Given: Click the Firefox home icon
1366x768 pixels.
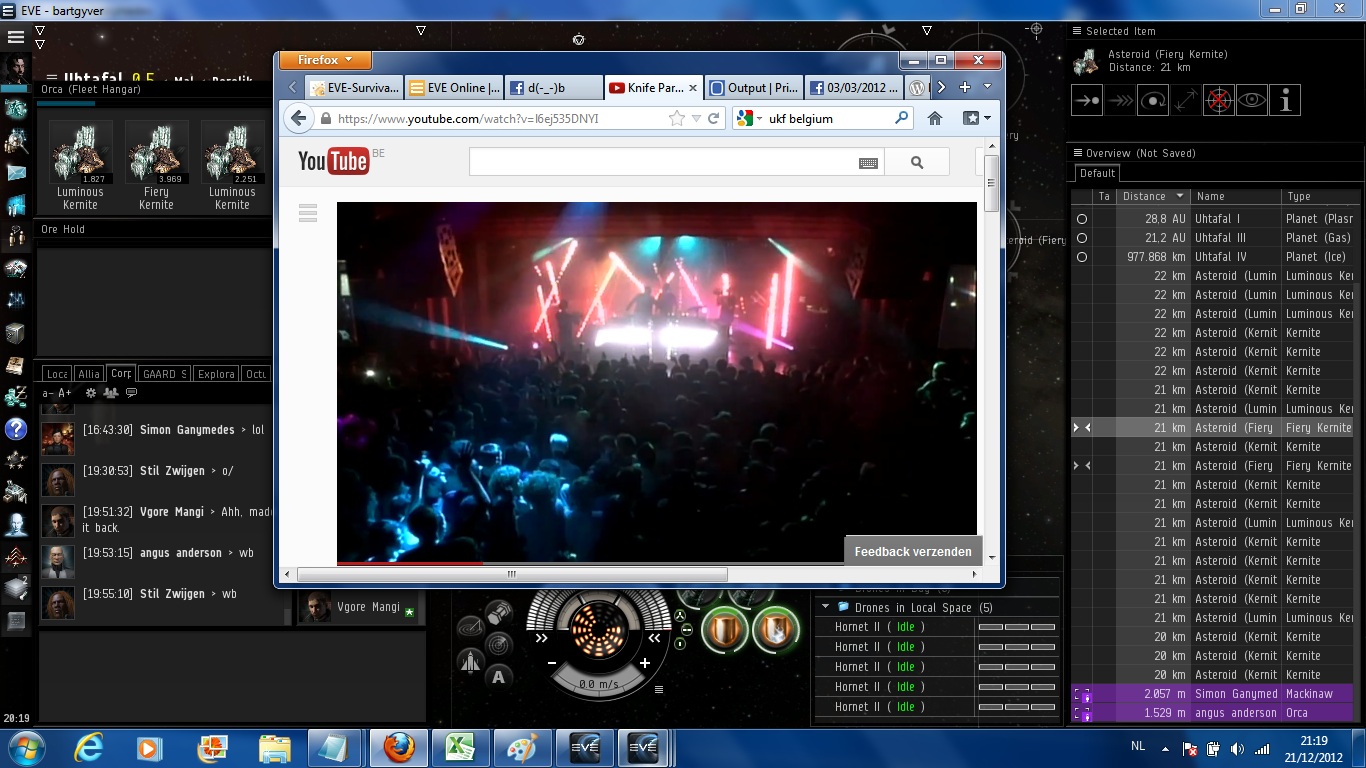Looking at the screenshot, I should point(935,118).
